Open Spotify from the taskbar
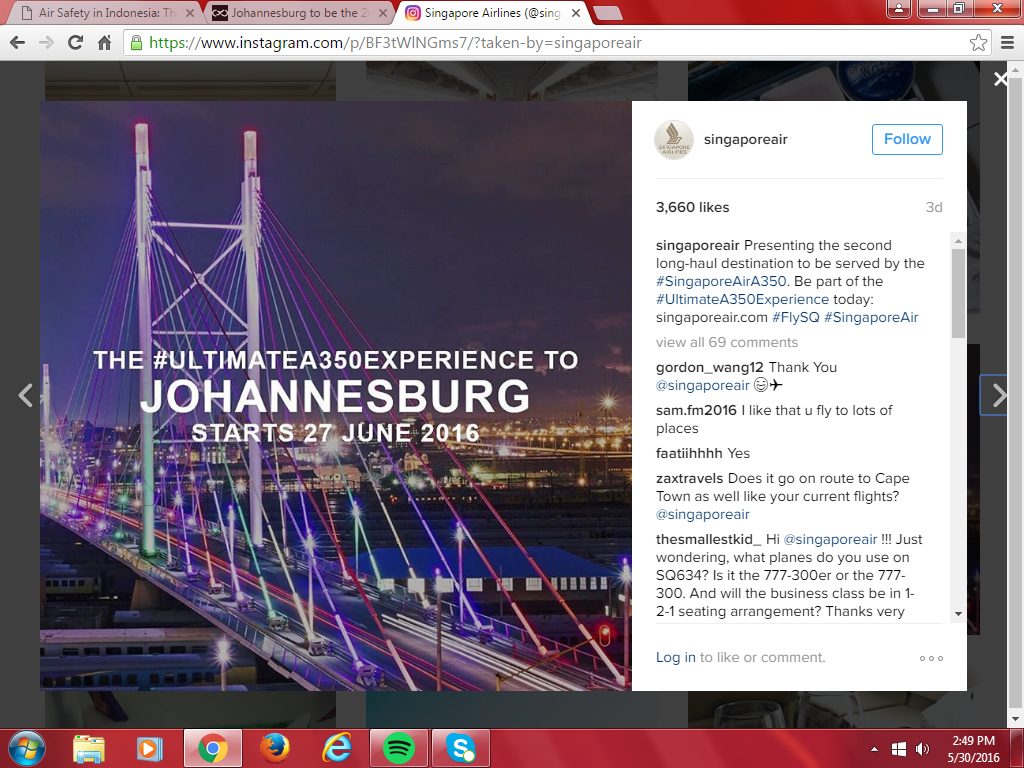 pyautogui.click(x=399, y=748)
